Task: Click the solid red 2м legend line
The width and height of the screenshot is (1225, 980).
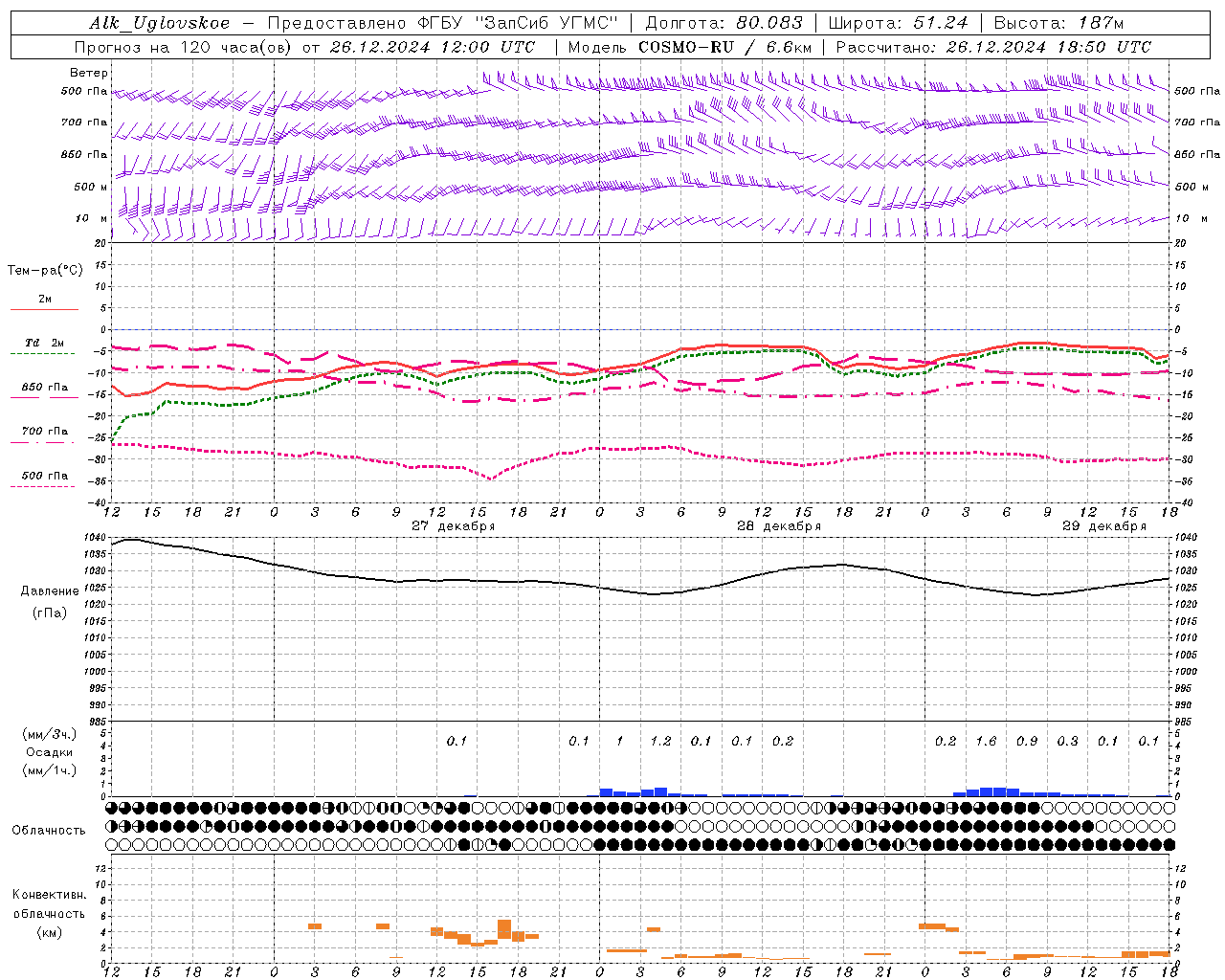Action: pyautogui.click(x=44, y=309)
